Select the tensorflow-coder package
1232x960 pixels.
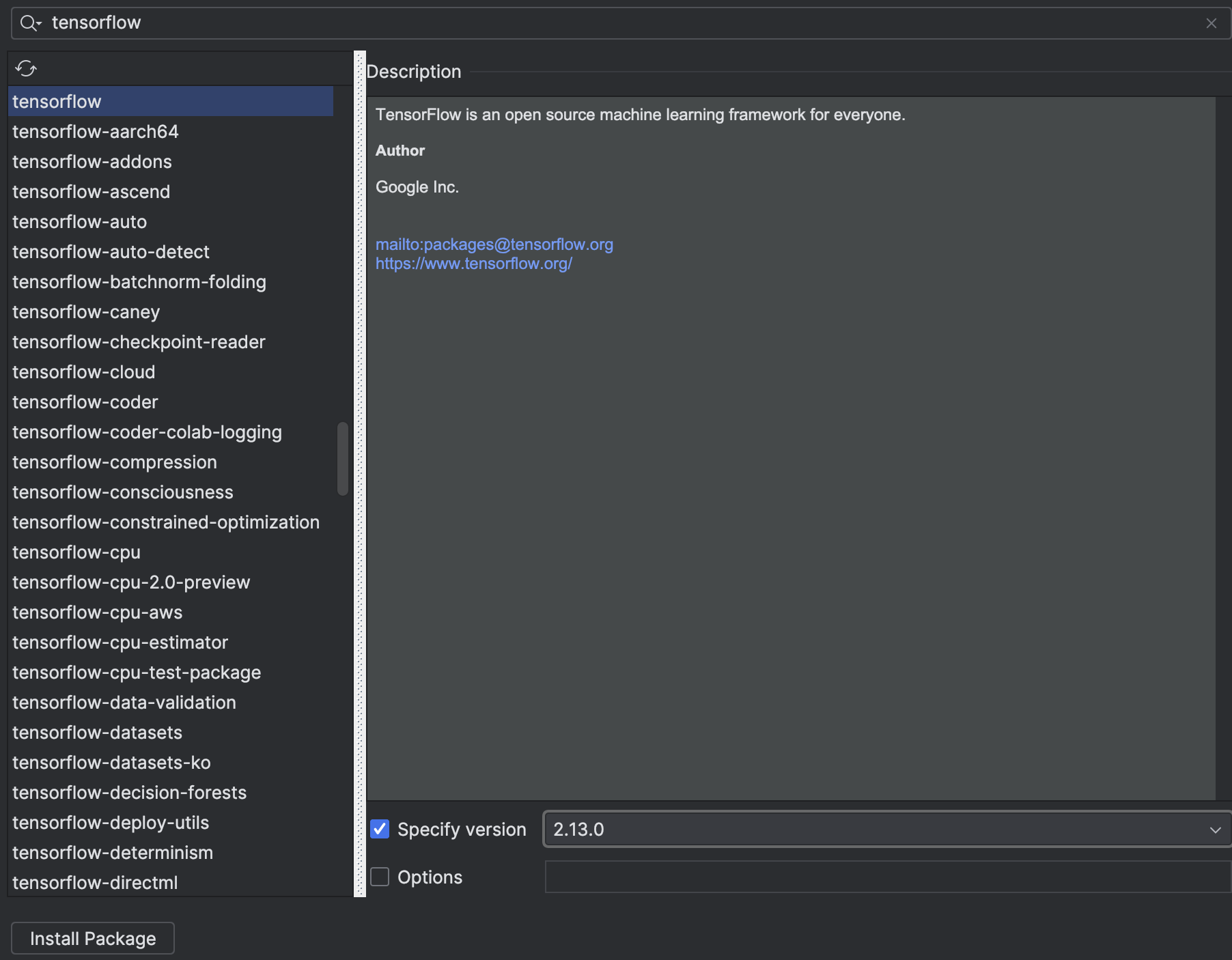171,401
